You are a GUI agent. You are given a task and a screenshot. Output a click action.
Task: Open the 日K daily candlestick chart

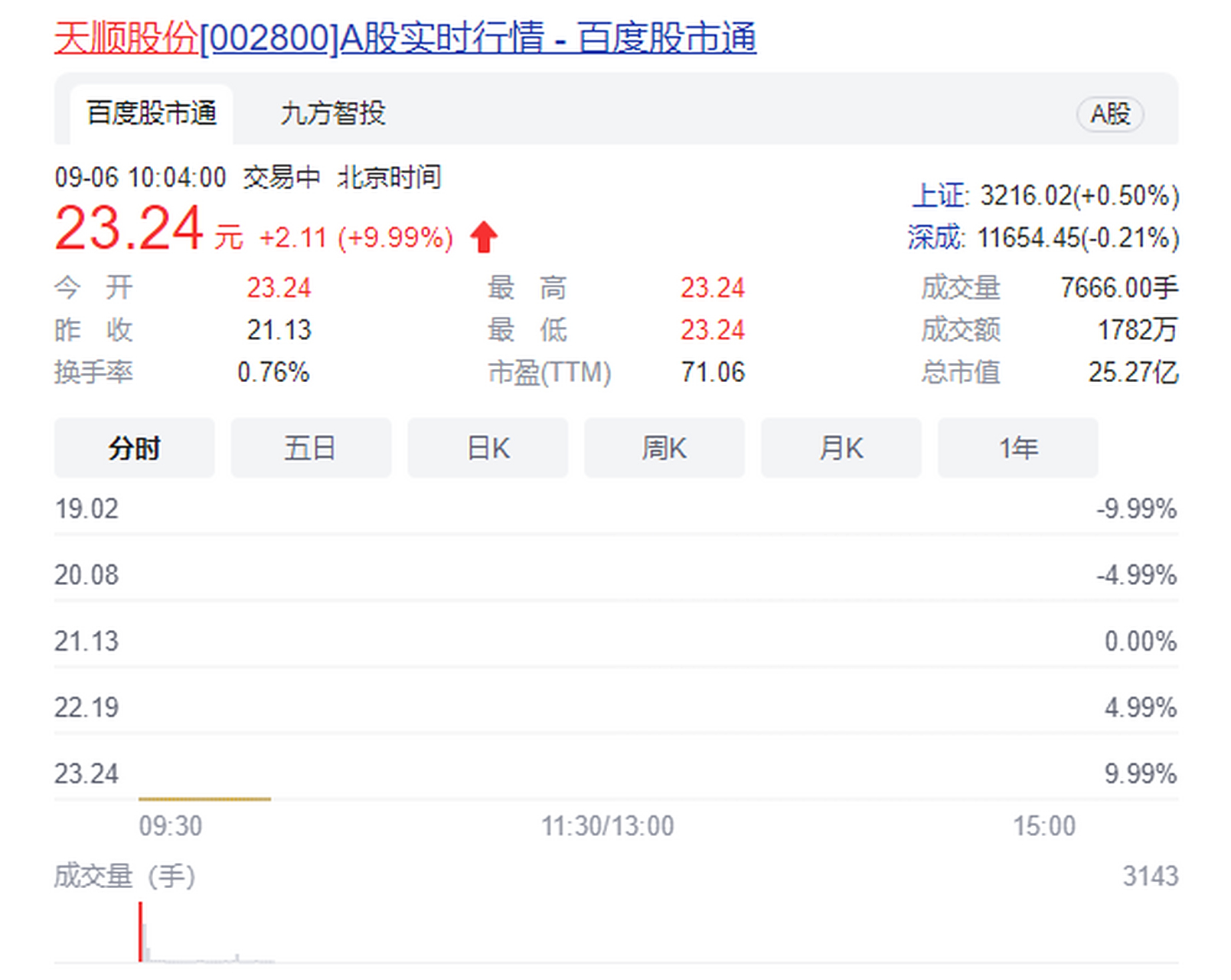click(488, 448)
